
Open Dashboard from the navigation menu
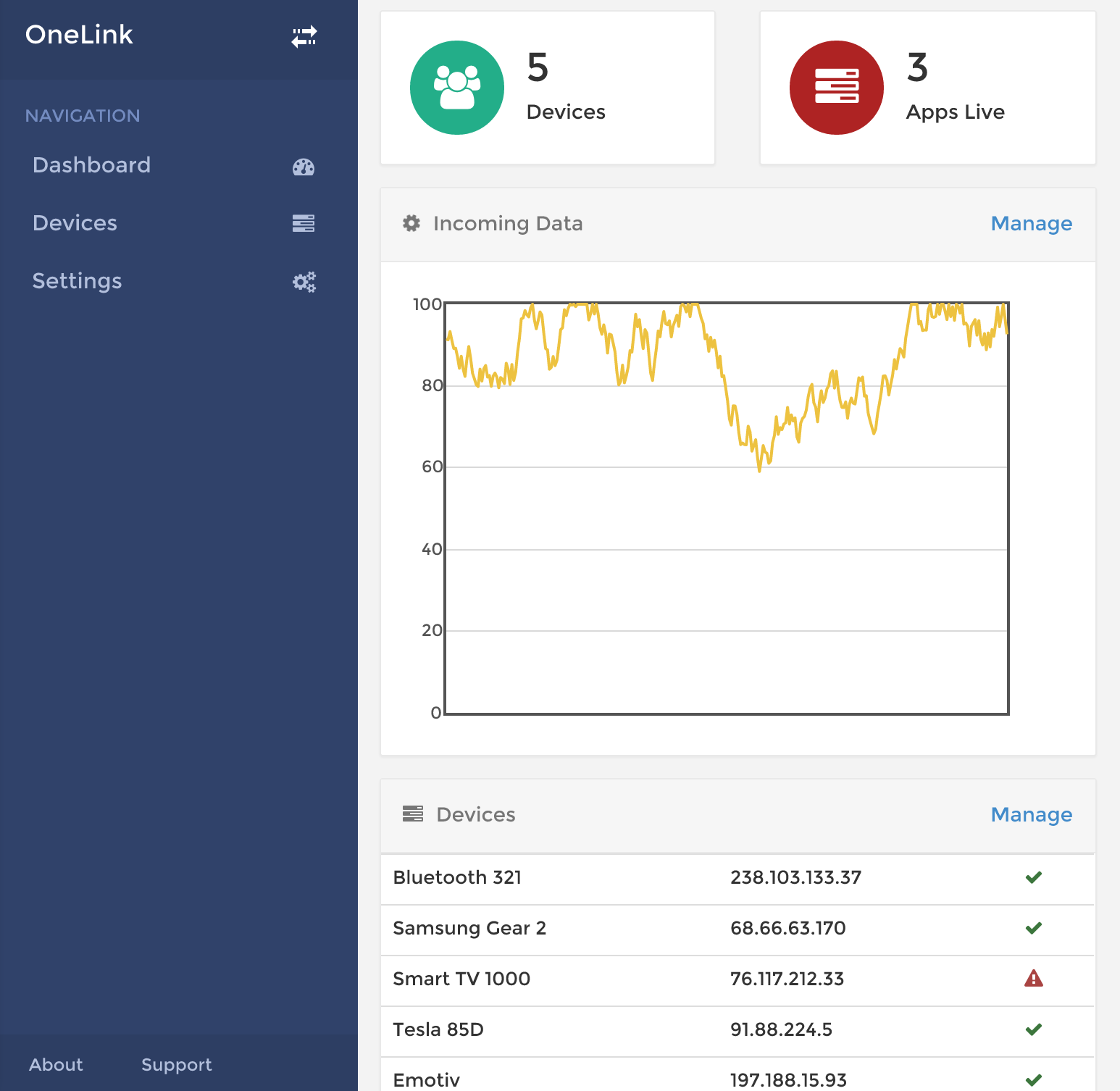point(91,165)
